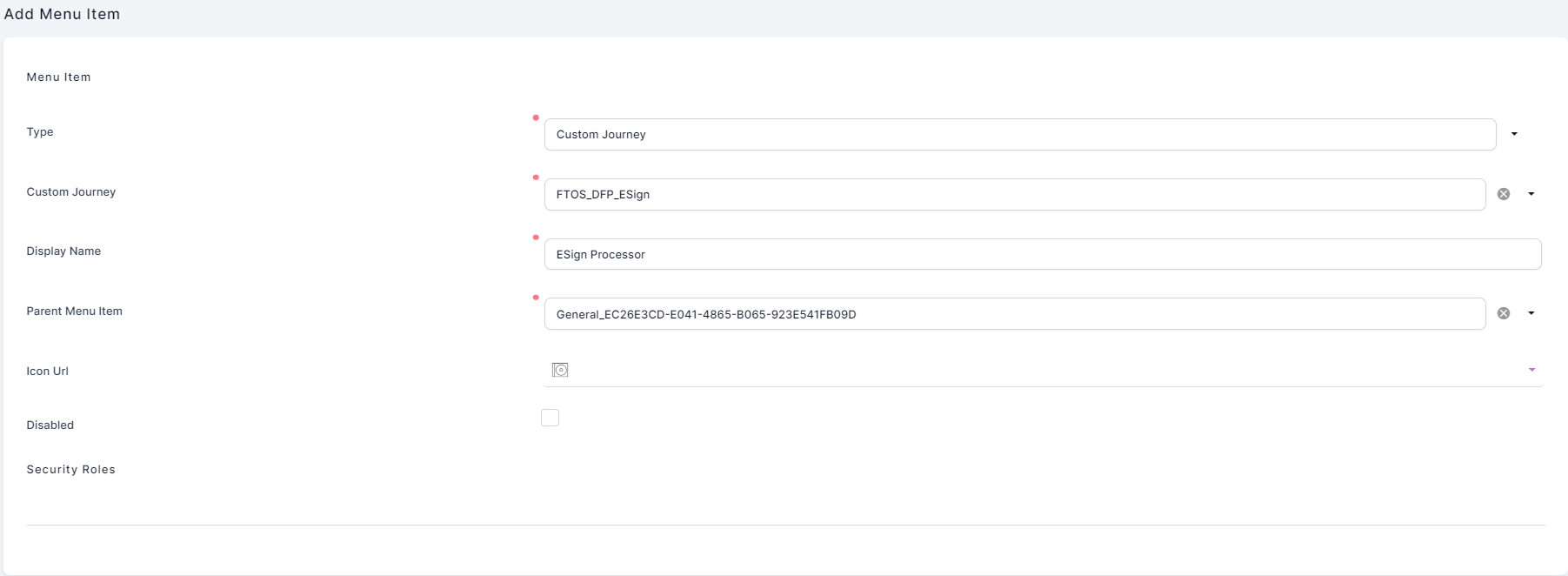Clear the Custom Journey field selection
1568x576 pixels.
click(x=1503, y=194)
